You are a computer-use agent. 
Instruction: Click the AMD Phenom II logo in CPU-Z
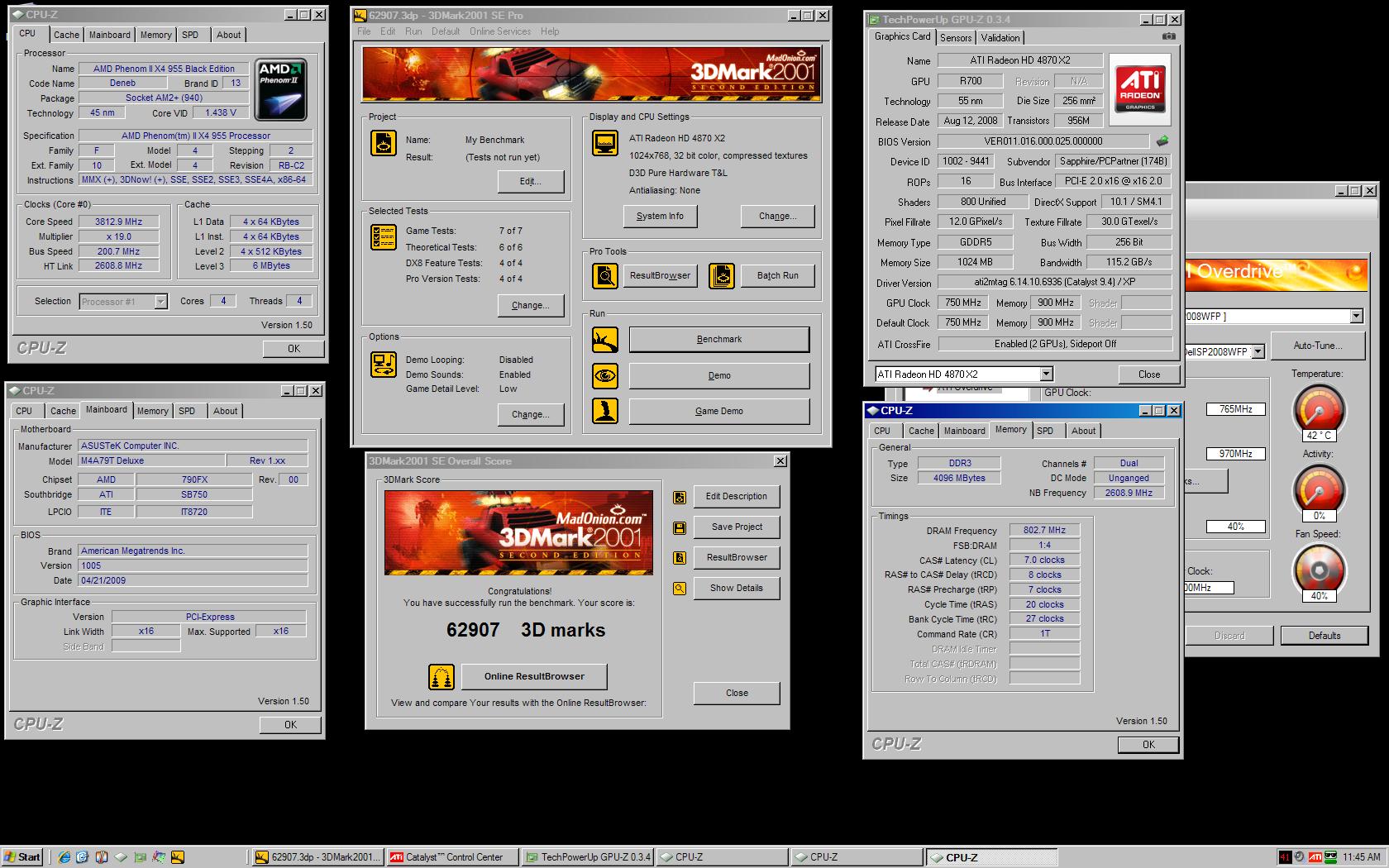(281, 89)
